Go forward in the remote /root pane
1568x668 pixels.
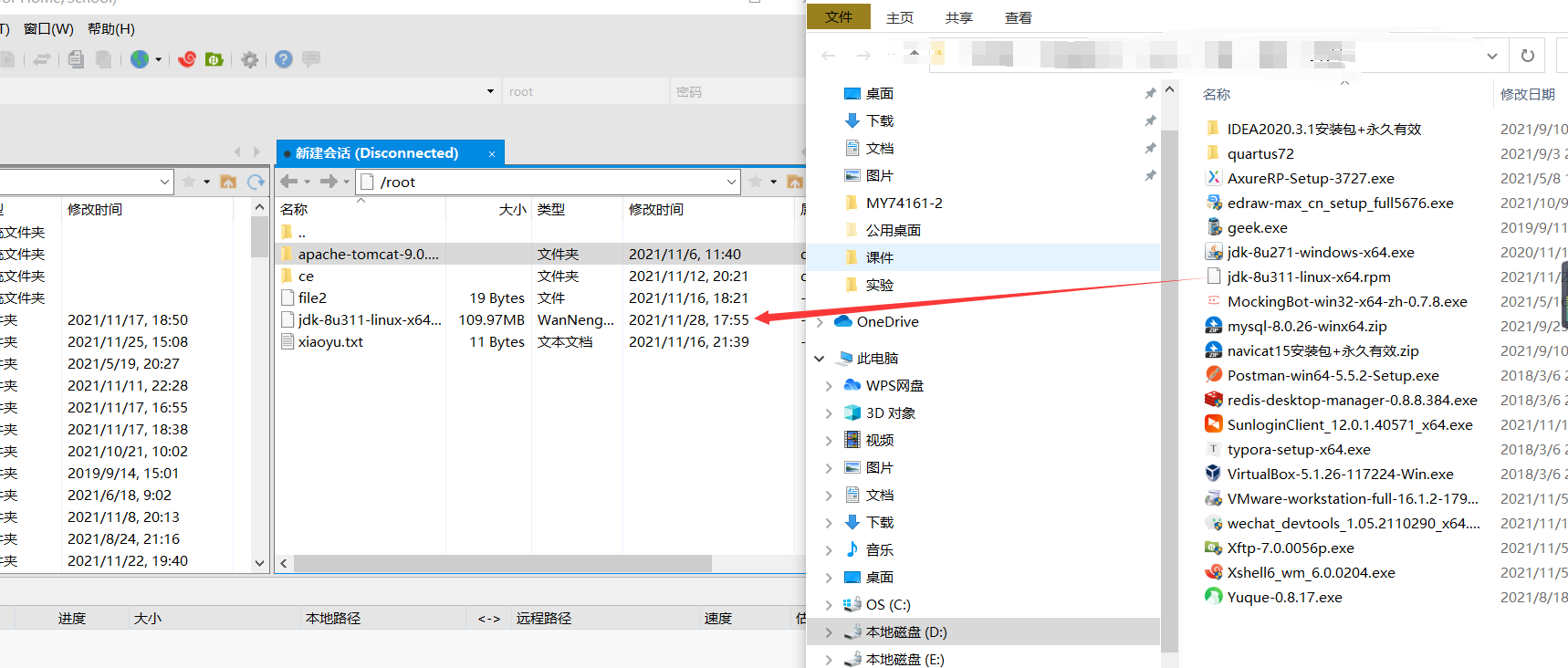(x=329, y=182)
